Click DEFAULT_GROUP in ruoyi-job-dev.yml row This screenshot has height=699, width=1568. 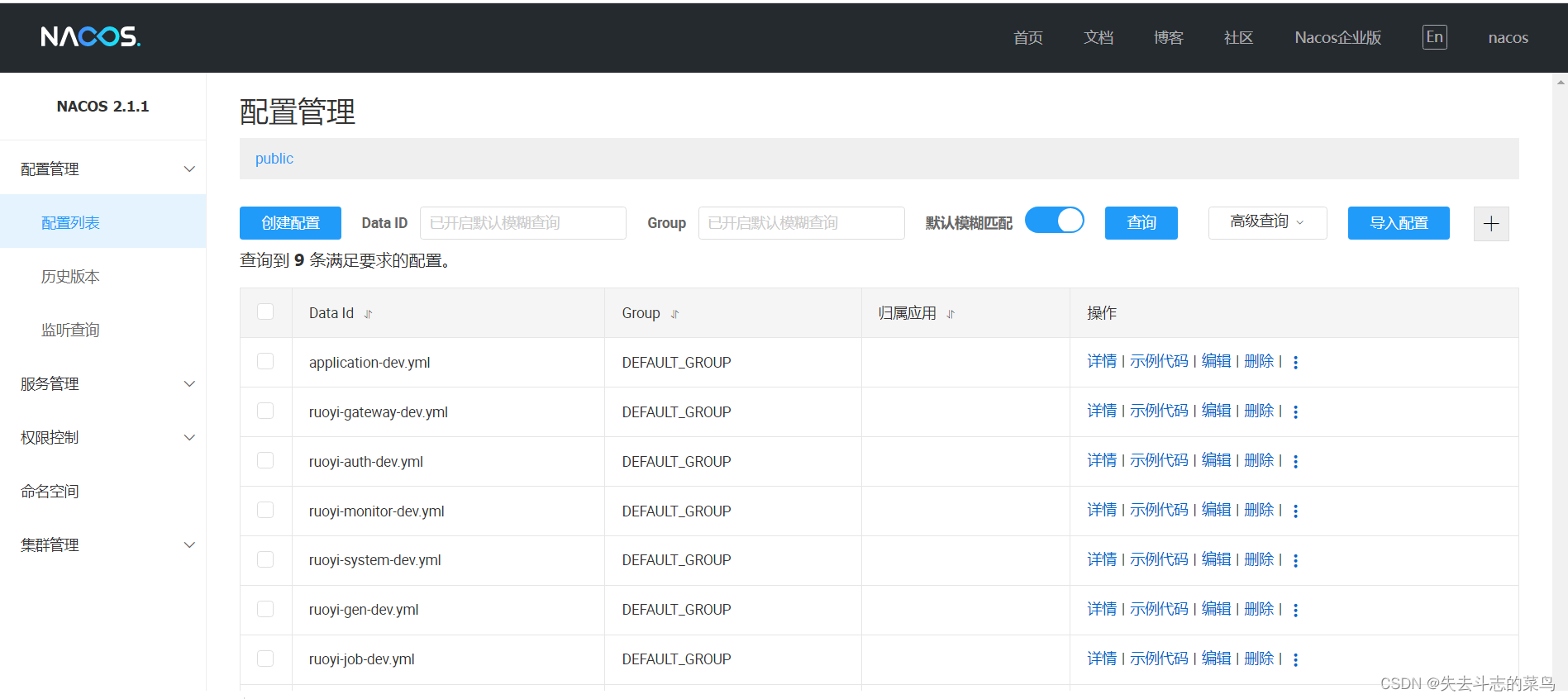point(676,659)
